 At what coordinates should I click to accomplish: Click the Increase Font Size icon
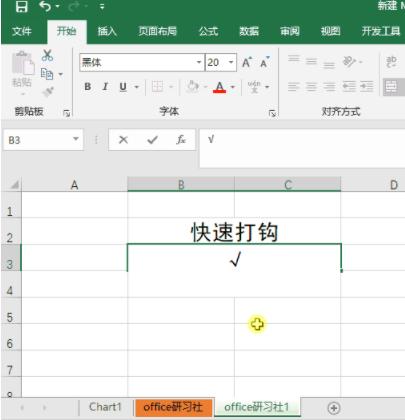tap(247, 62)
